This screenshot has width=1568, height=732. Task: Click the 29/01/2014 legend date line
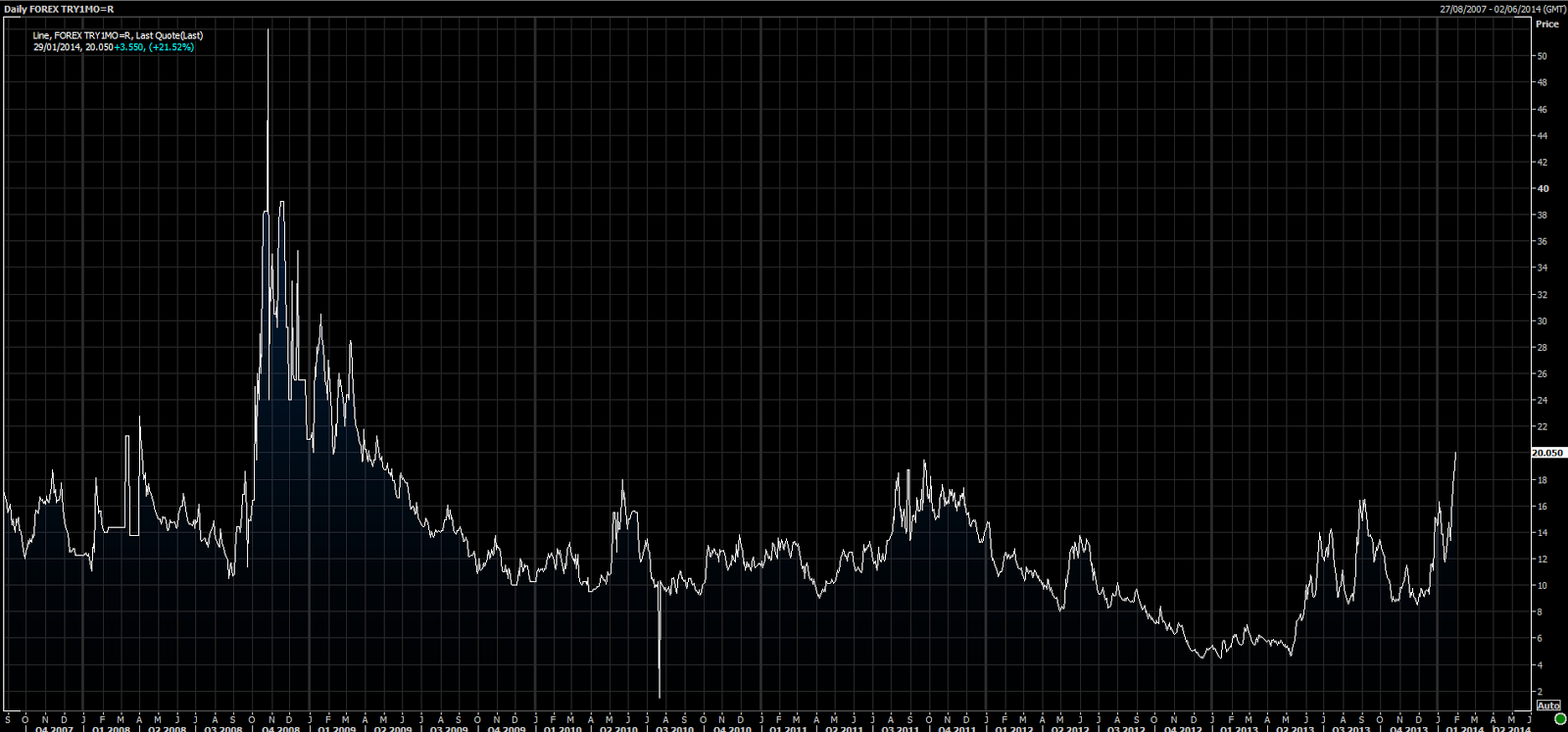[x=114, y=47]
